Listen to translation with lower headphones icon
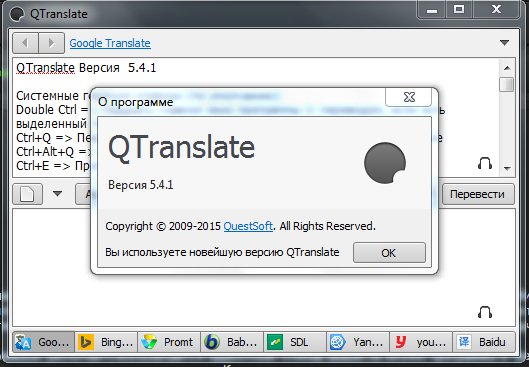The image size is (529, 367). tap(485, 312)
